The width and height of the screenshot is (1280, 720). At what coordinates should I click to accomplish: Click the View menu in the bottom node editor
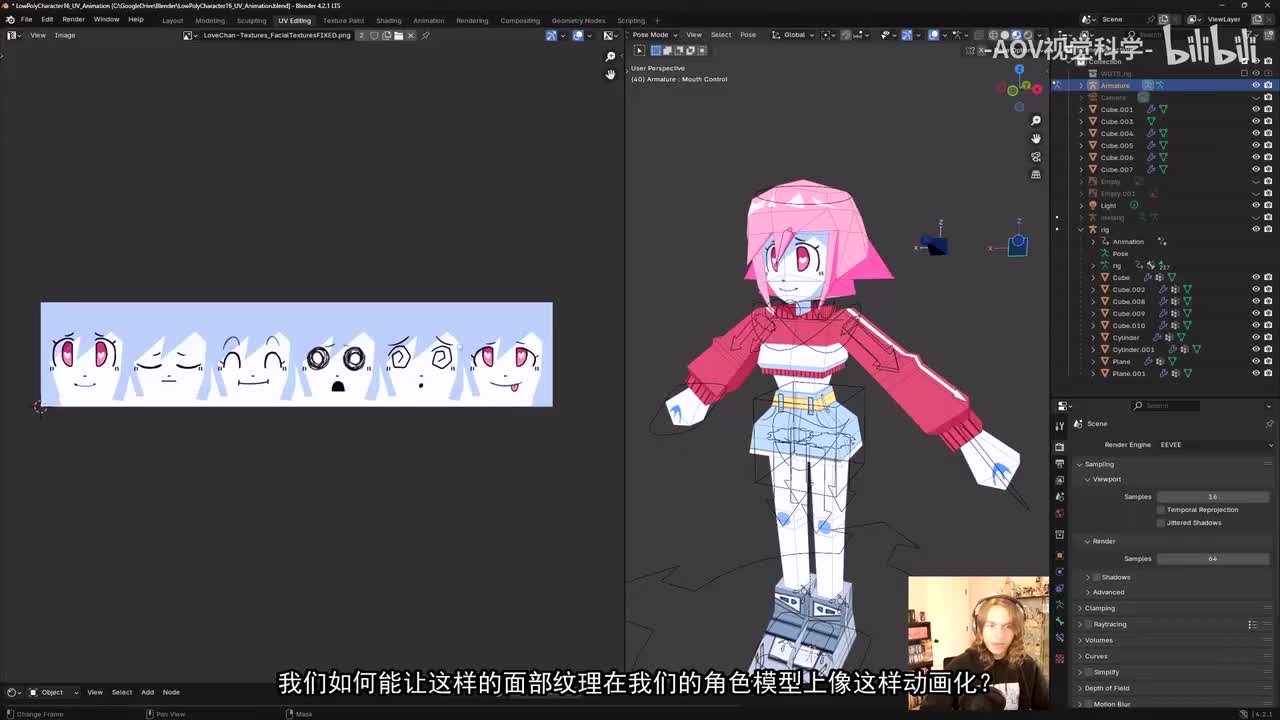click(94, 692)
